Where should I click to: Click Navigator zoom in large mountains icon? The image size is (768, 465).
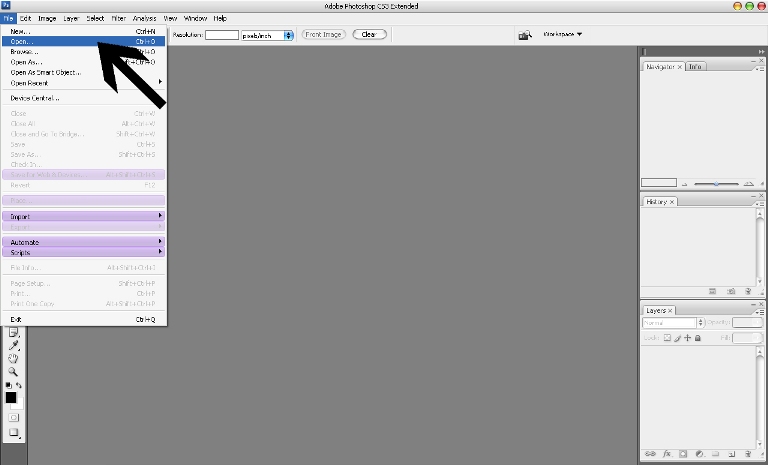tap(748, 184)
